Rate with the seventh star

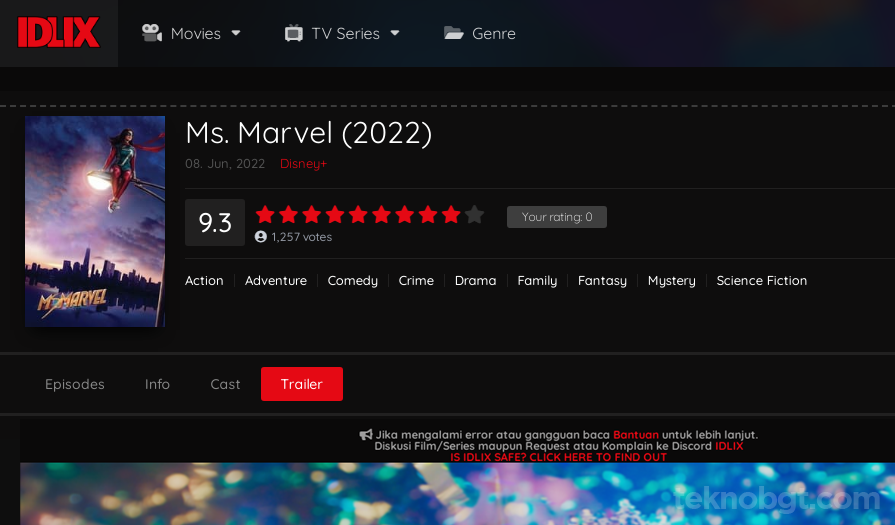[x=405, y=215]
